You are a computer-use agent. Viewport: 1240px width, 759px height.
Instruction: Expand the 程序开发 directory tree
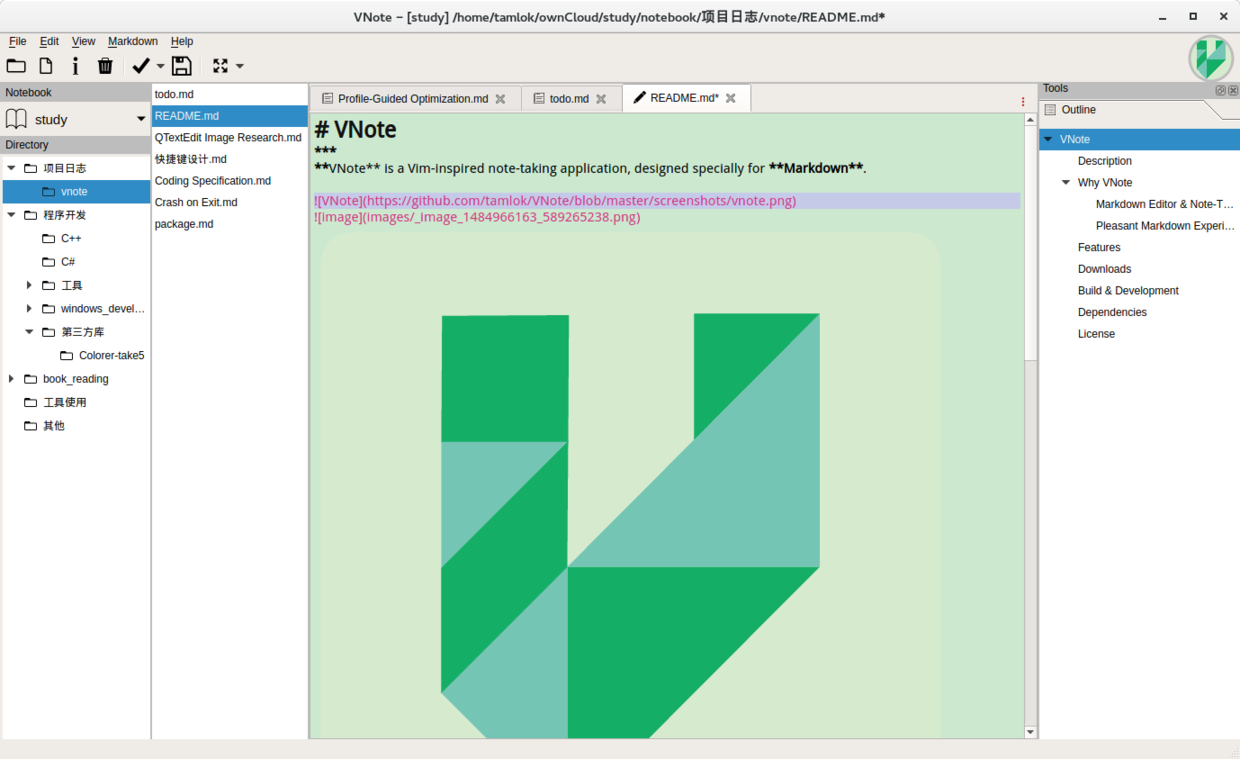[10, 214]
